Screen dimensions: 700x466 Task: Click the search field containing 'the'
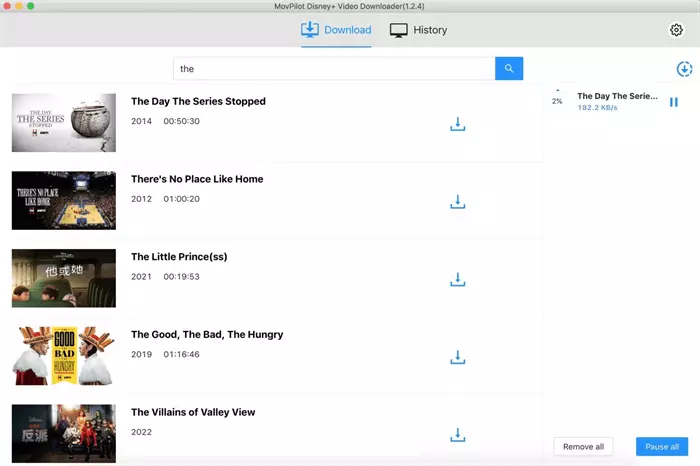tap(334, 69)
